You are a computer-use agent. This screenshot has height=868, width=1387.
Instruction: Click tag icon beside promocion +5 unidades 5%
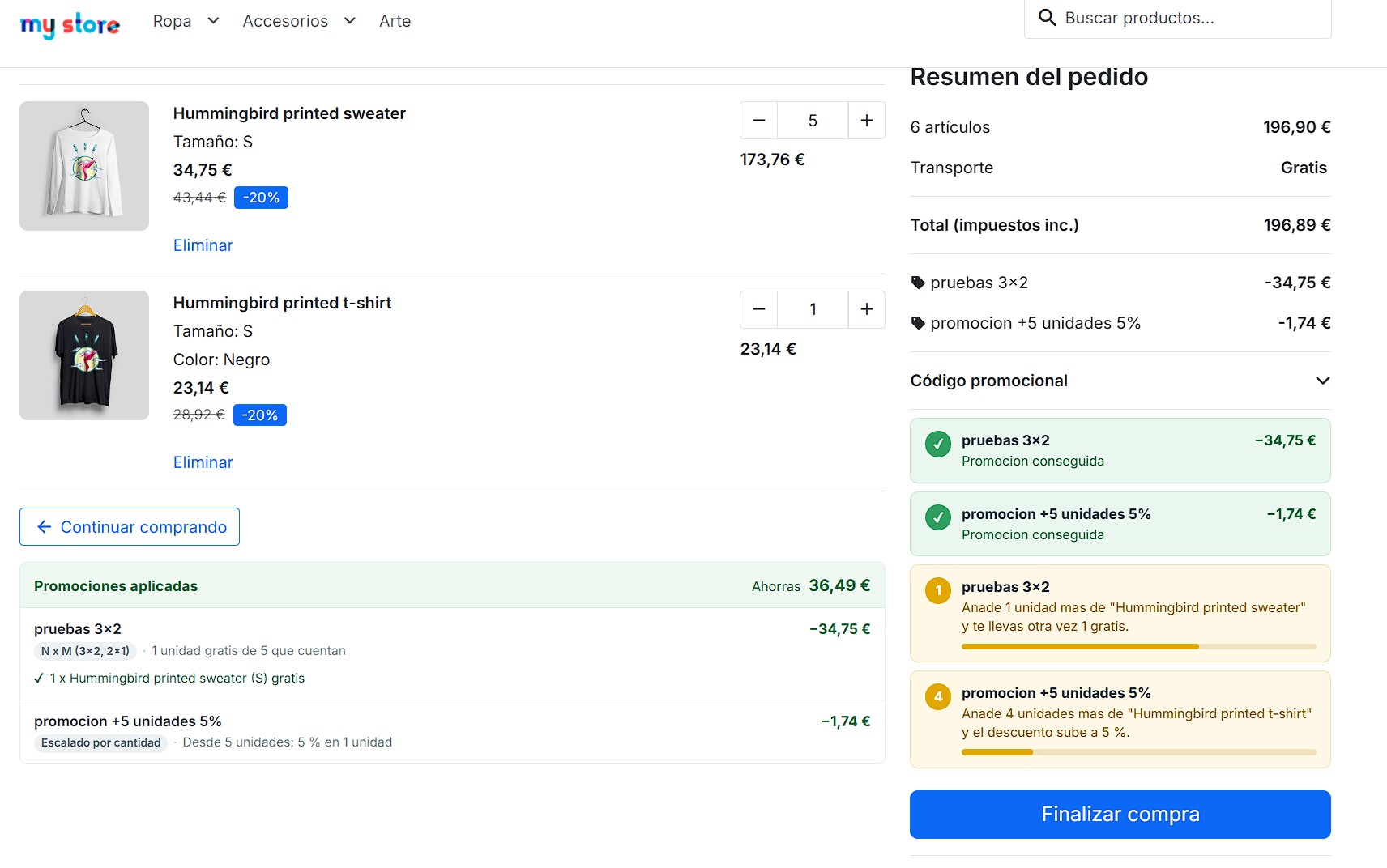tap(918, 323)
